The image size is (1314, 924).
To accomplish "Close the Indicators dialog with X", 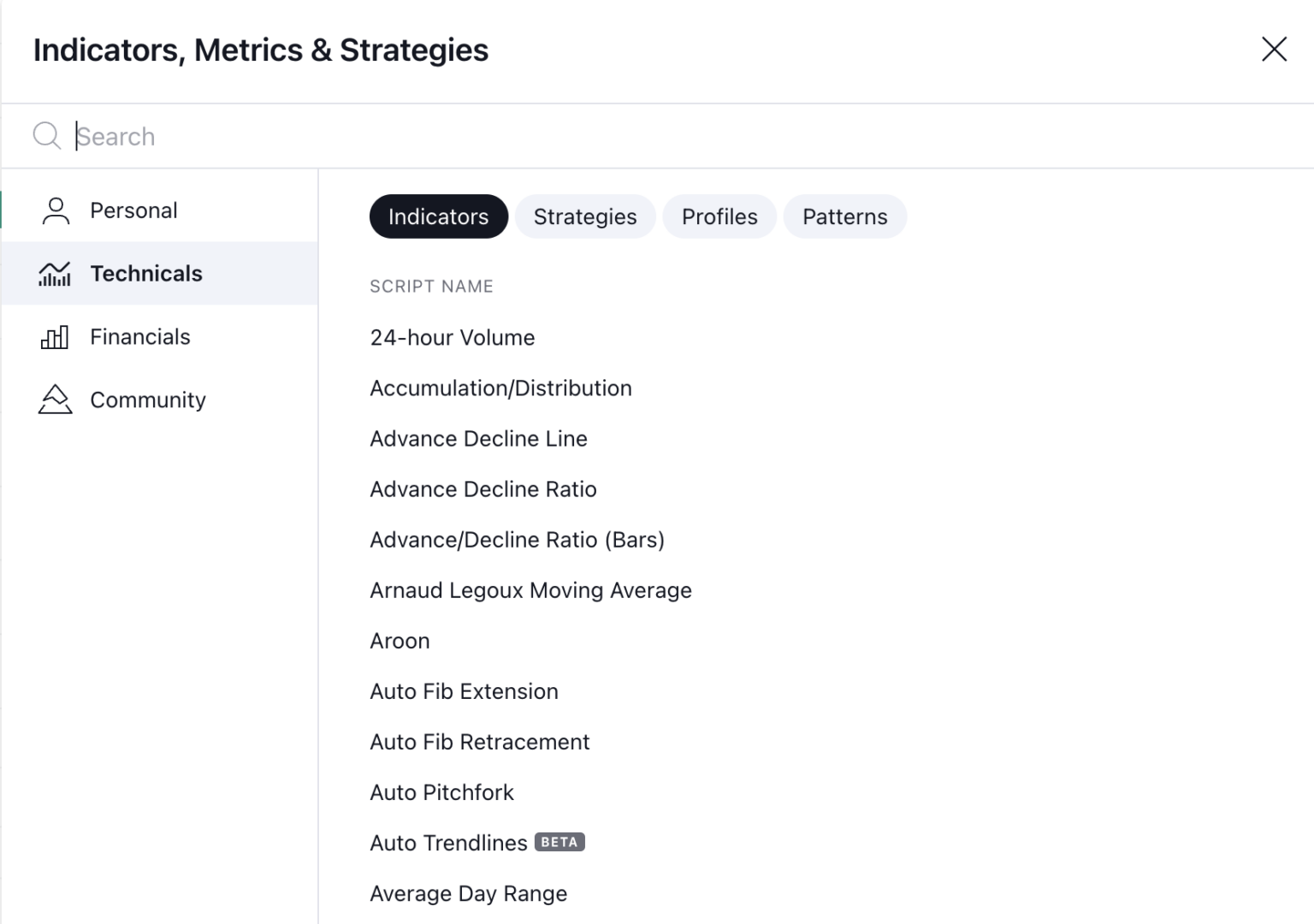I will [1274, 50].
